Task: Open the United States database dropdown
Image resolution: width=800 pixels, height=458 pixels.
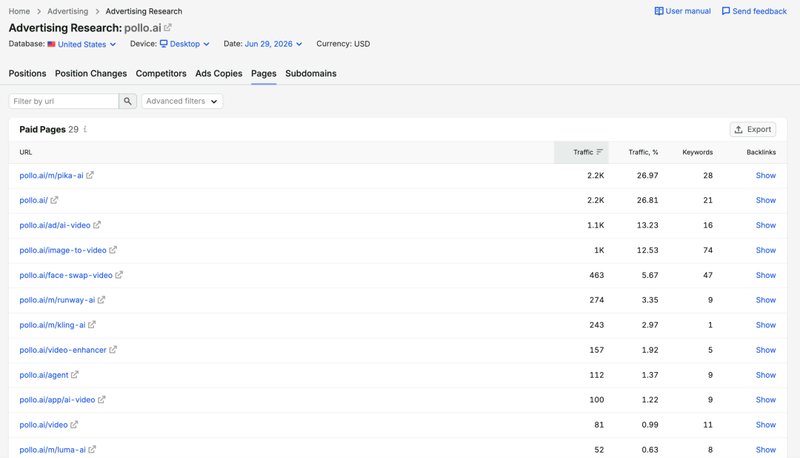Action: (82, 44)
